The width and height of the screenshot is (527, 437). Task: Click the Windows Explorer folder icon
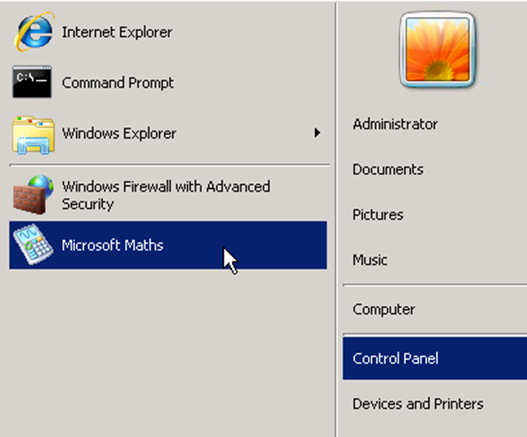(x=33, y=135)
